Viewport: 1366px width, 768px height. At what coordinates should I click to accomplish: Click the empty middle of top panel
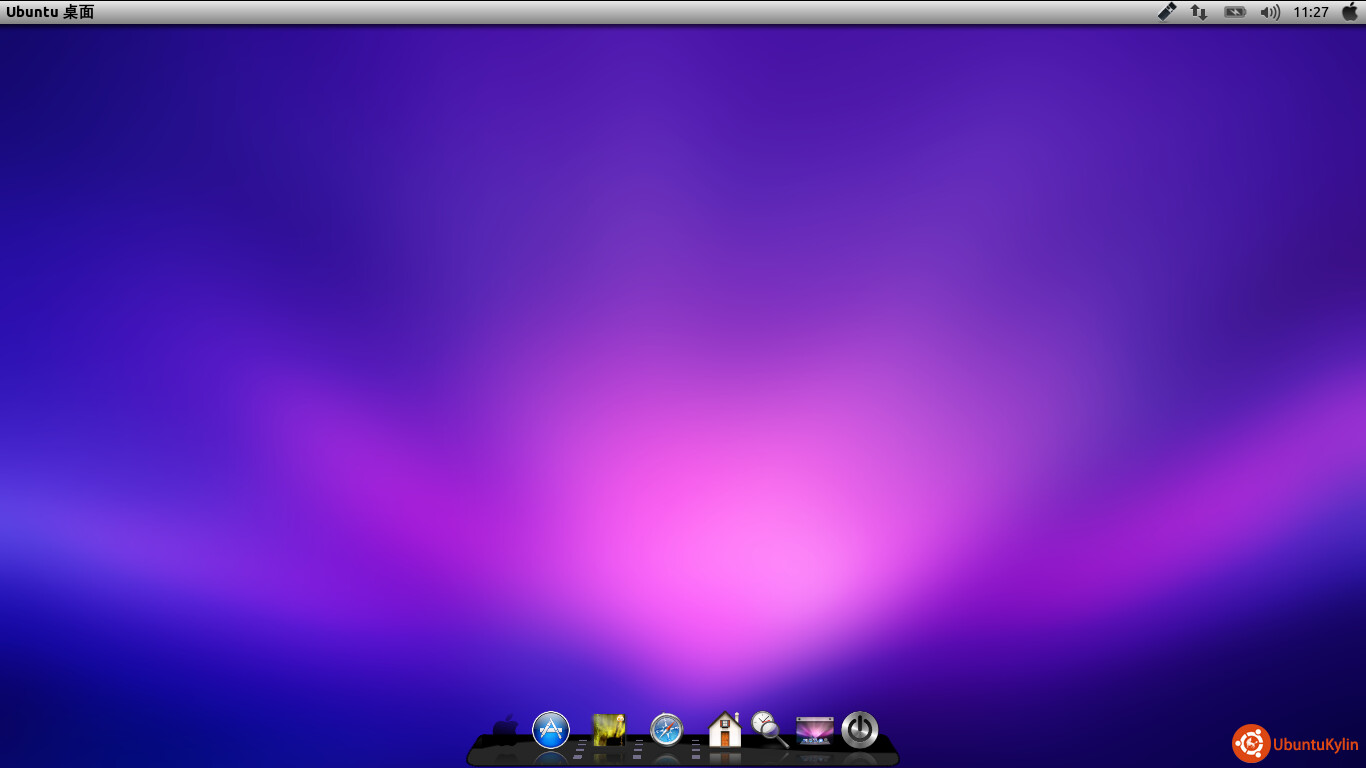(650, 12)
